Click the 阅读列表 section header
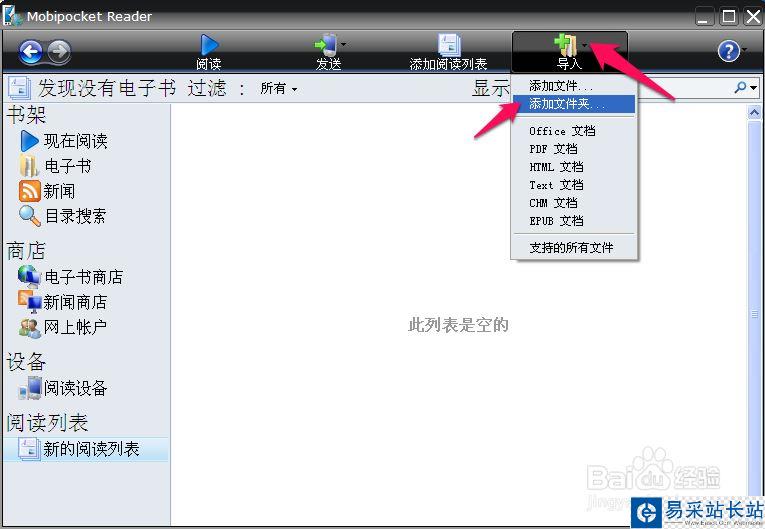765x529 pixels. click(x=47, y=423)
